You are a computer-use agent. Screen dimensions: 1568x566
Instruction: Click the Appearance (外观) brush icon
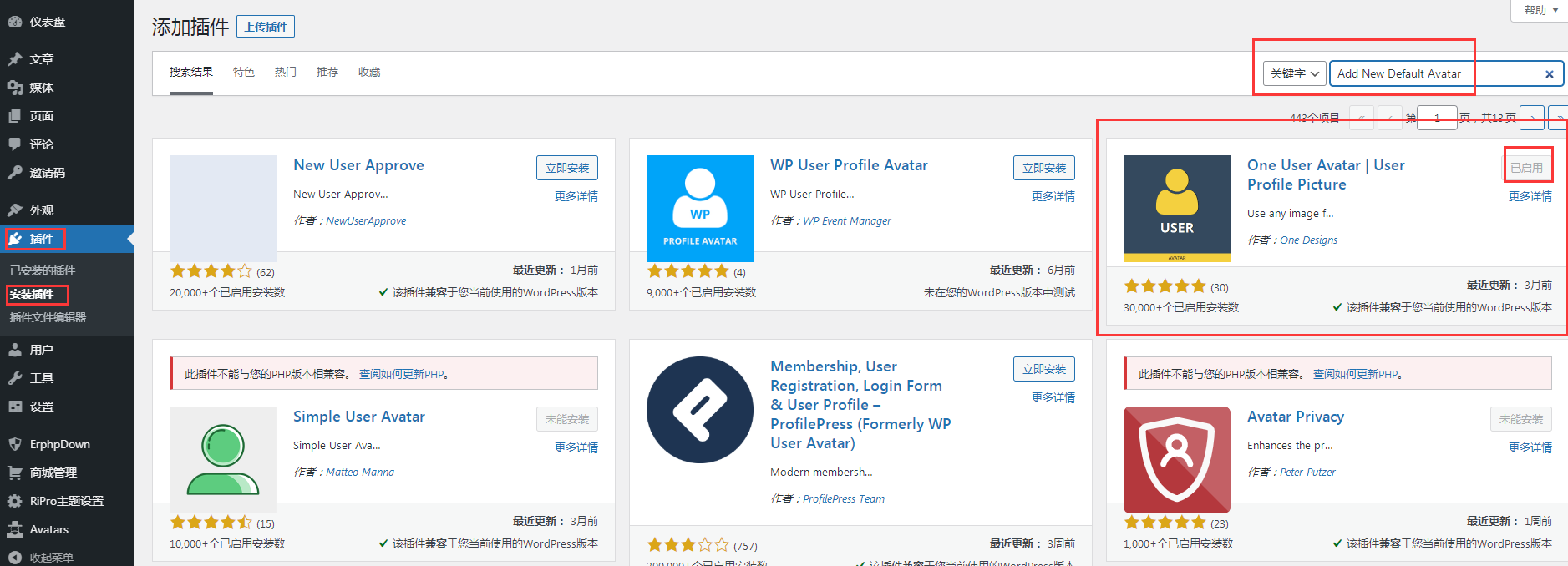pyautogui.click(x=15, y=210)
